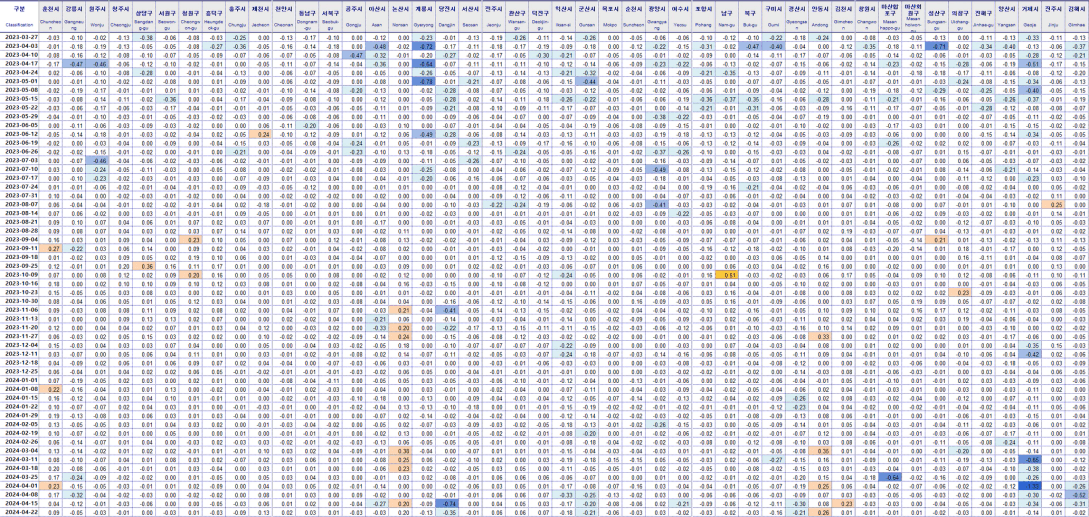Select the 2023-12-11 row label
Screen dimensions: 1089x517
click(x=19, y=354)
